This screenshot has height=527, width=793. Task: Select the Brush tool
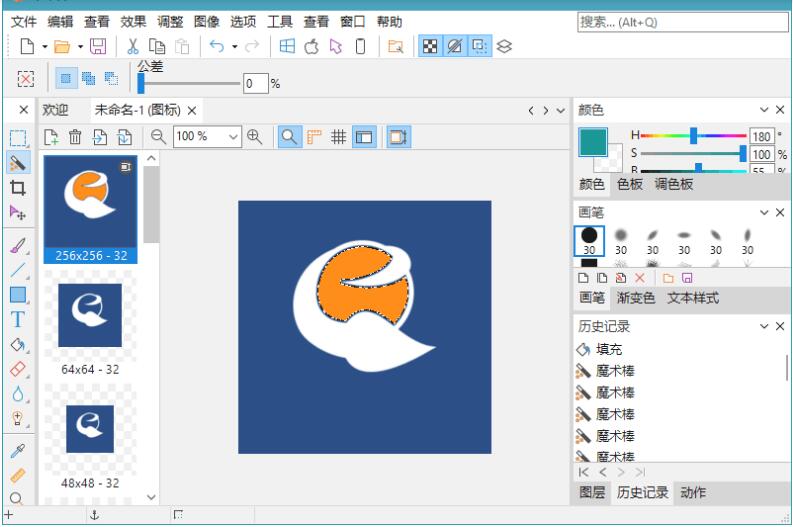click(18, 246)
